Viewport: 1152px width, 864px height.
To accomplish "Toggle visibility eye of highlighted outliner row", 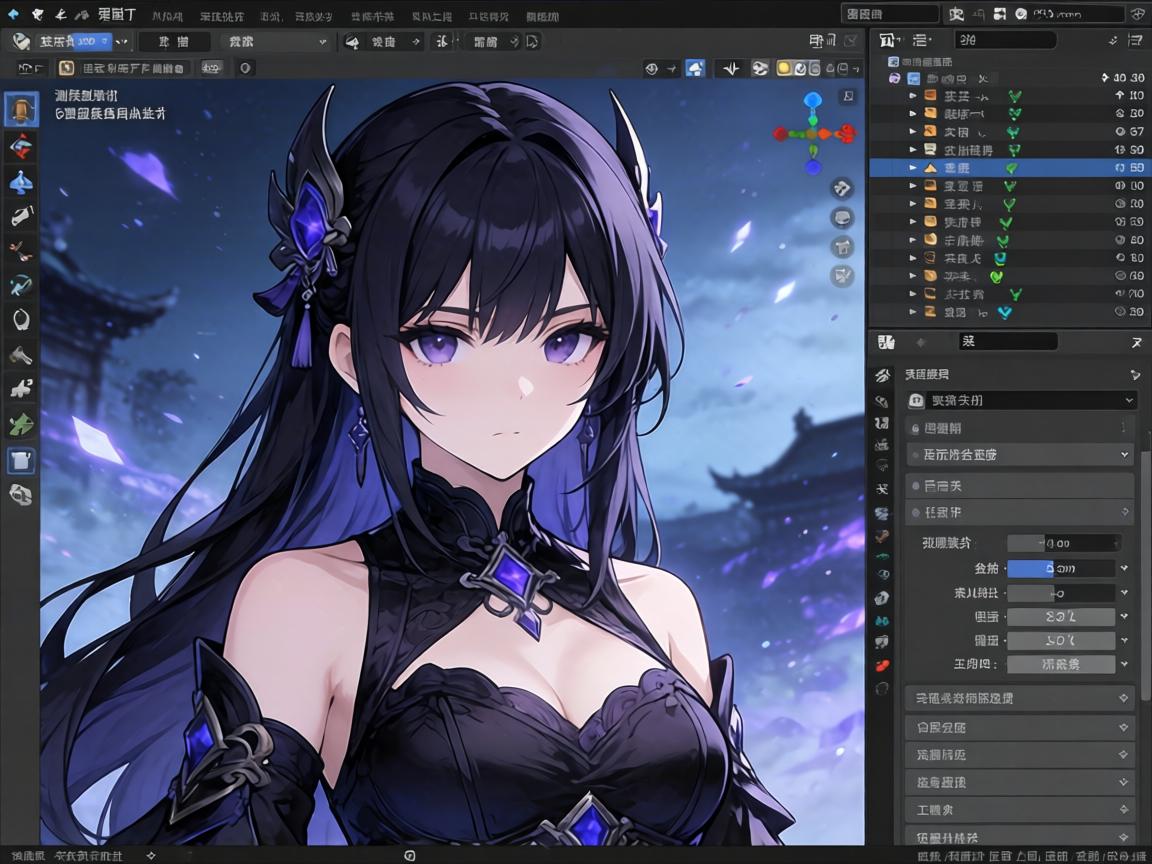I will [1120, 168].
